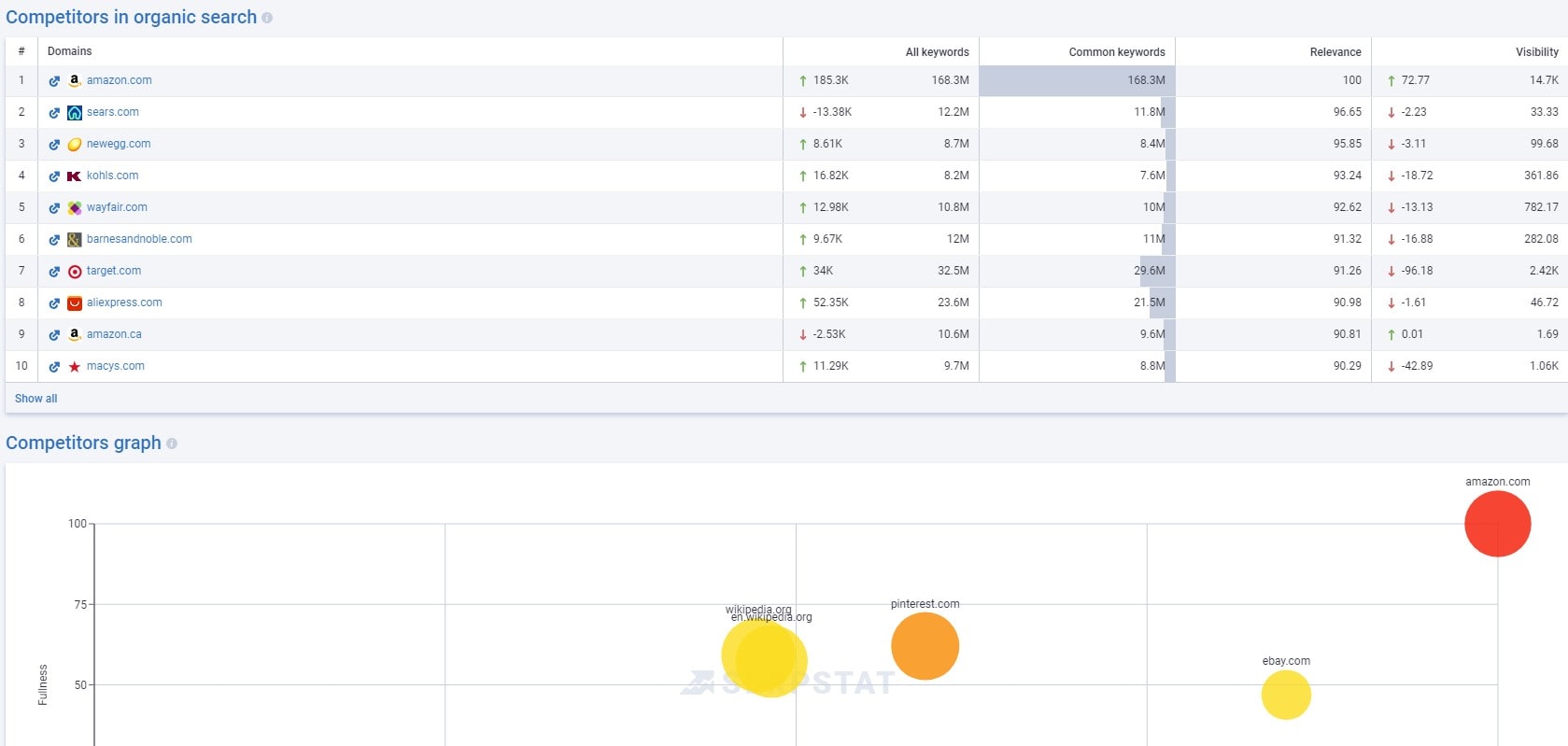Open the sears.com domain link
1568x746 pixels.
coord(113,112)
